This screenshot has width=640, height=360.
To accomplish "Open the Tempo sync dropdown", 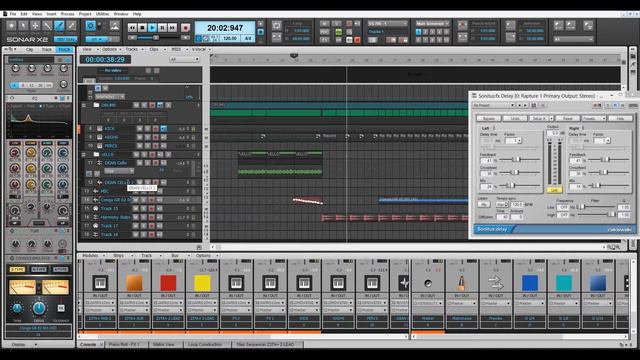I will pyautogui.click(x=502, y=204).
